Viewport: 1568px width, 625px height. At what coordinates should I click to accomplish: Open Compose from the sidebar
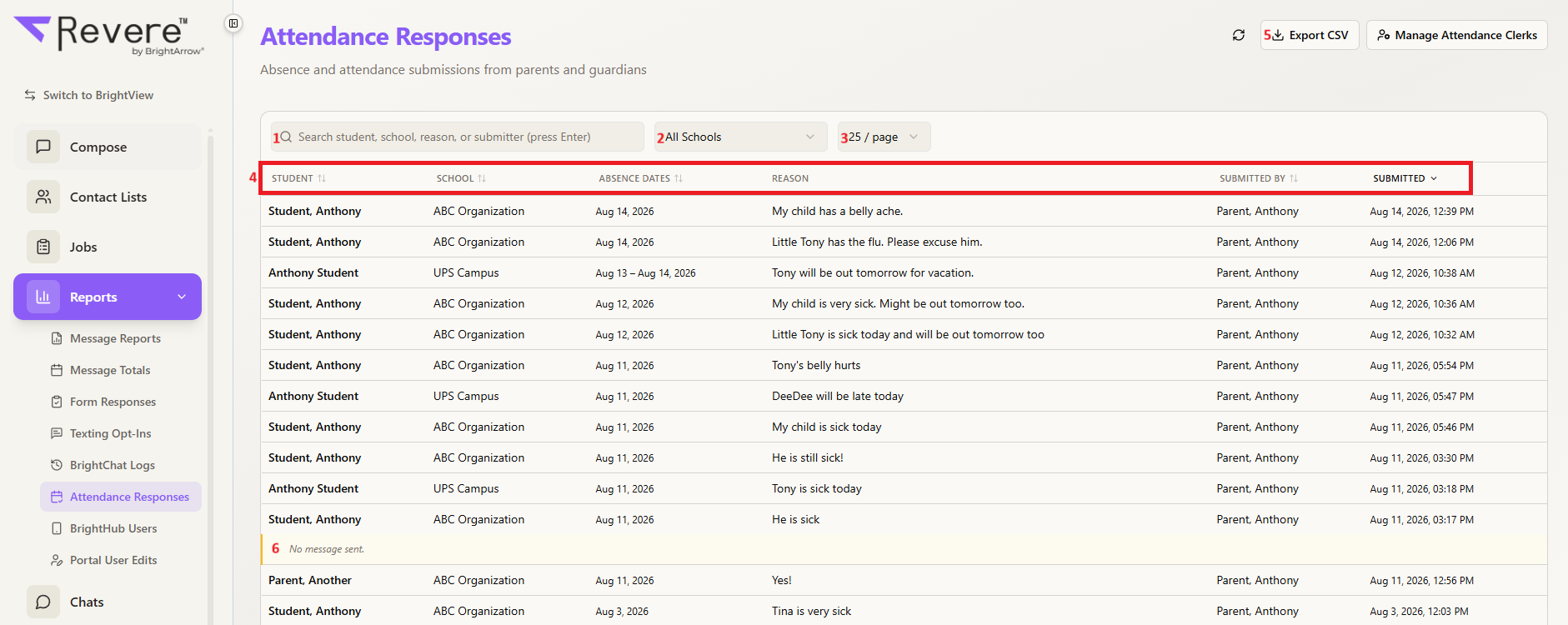coord(108,147)
